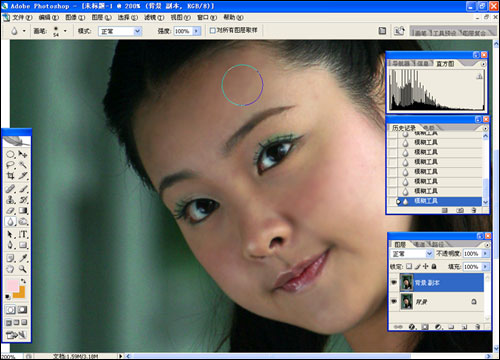
Task: Select the Gradient tool
Action: tap(23, 211)
